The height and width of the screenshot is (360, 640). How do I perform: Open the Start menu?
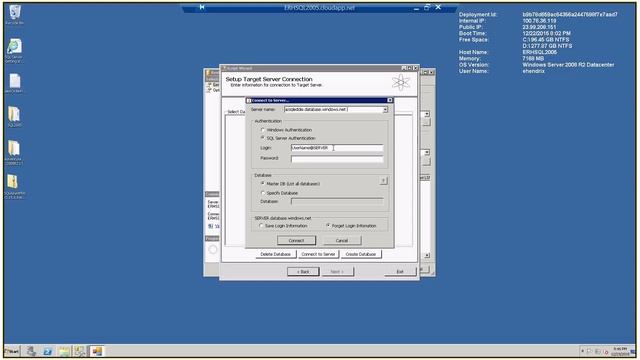tap(11, 351)
